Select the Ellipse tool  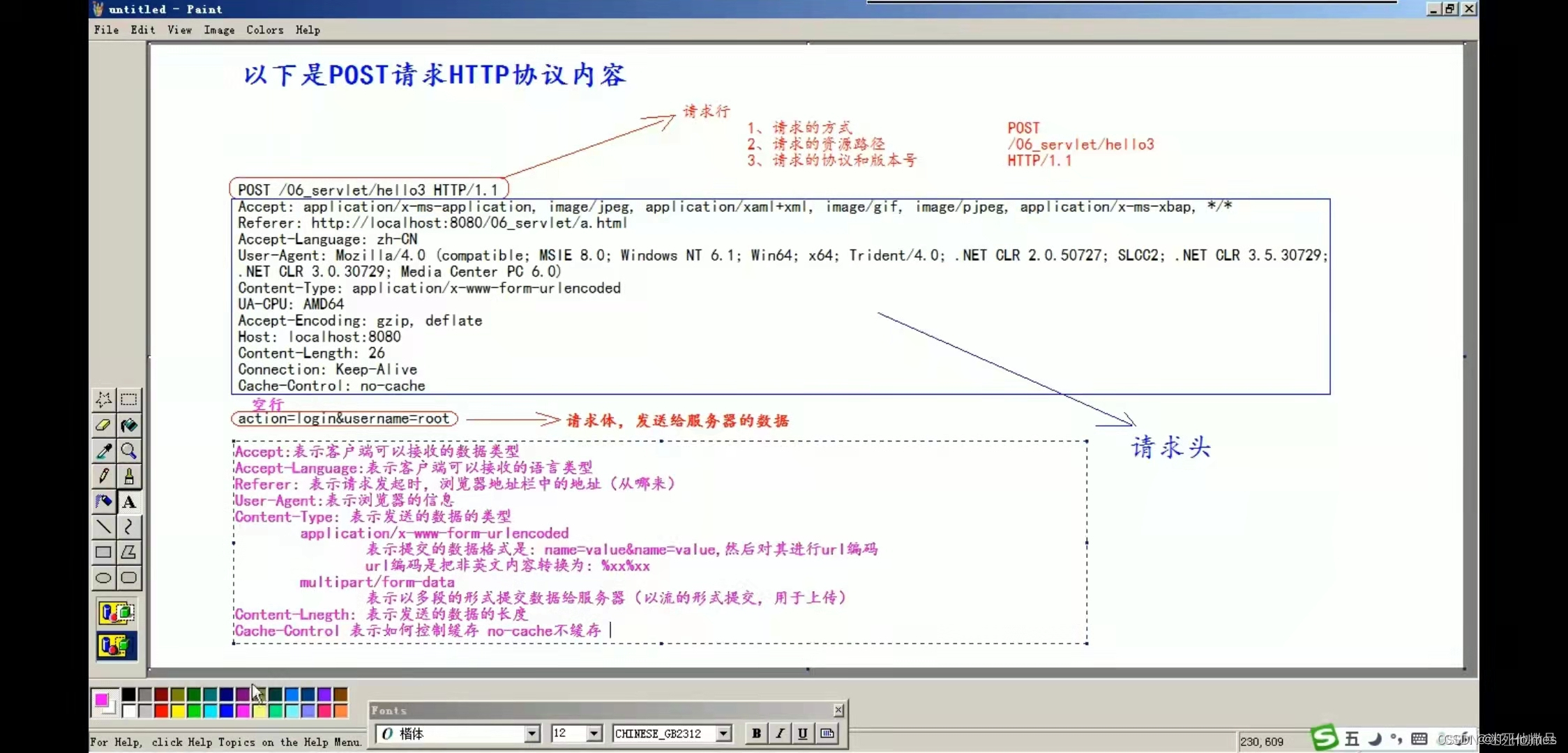pos(104,577)
